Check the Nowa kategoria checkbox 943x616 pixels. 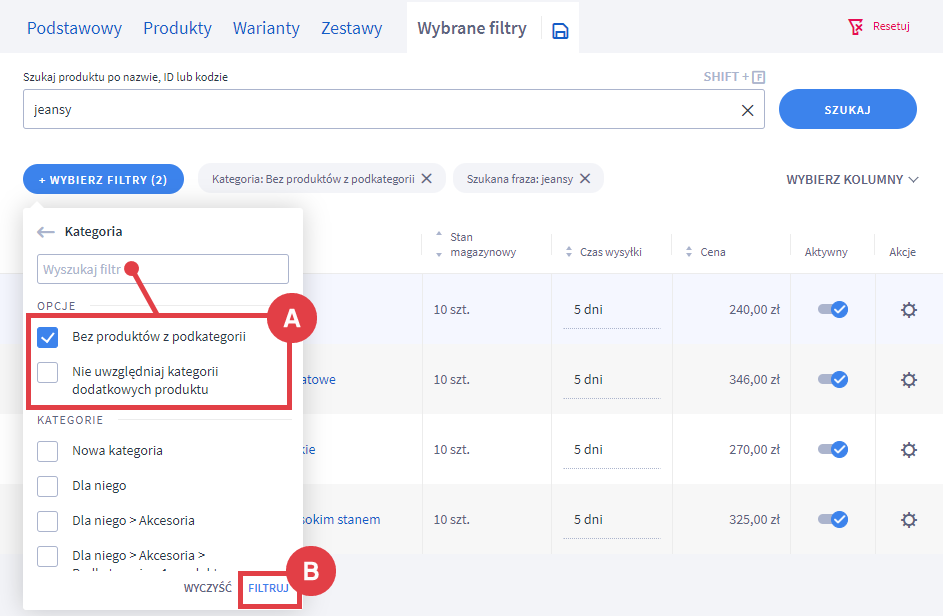click(x=48, y=451)
